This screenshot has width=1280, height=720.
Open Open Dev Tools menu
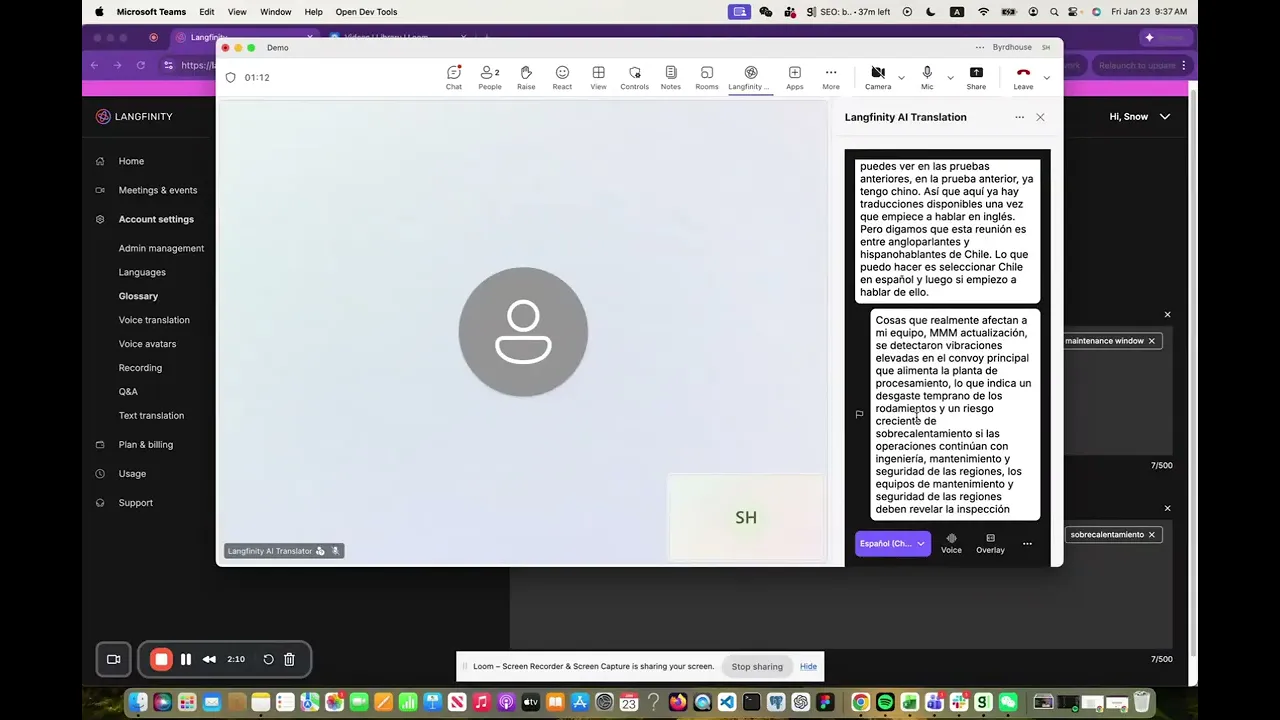click(366, 12)
